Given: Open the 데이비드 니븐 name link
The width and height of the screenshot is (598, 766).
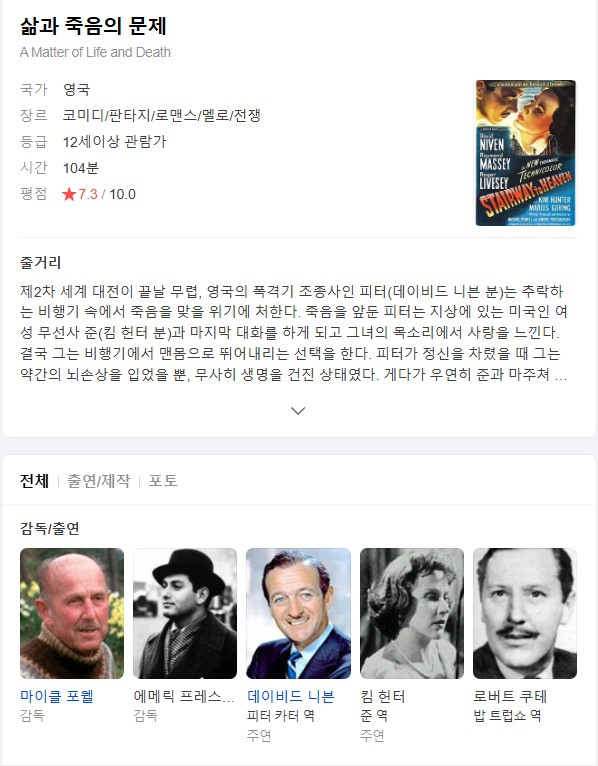Looking at the screenshot, I should click(291, 696).
